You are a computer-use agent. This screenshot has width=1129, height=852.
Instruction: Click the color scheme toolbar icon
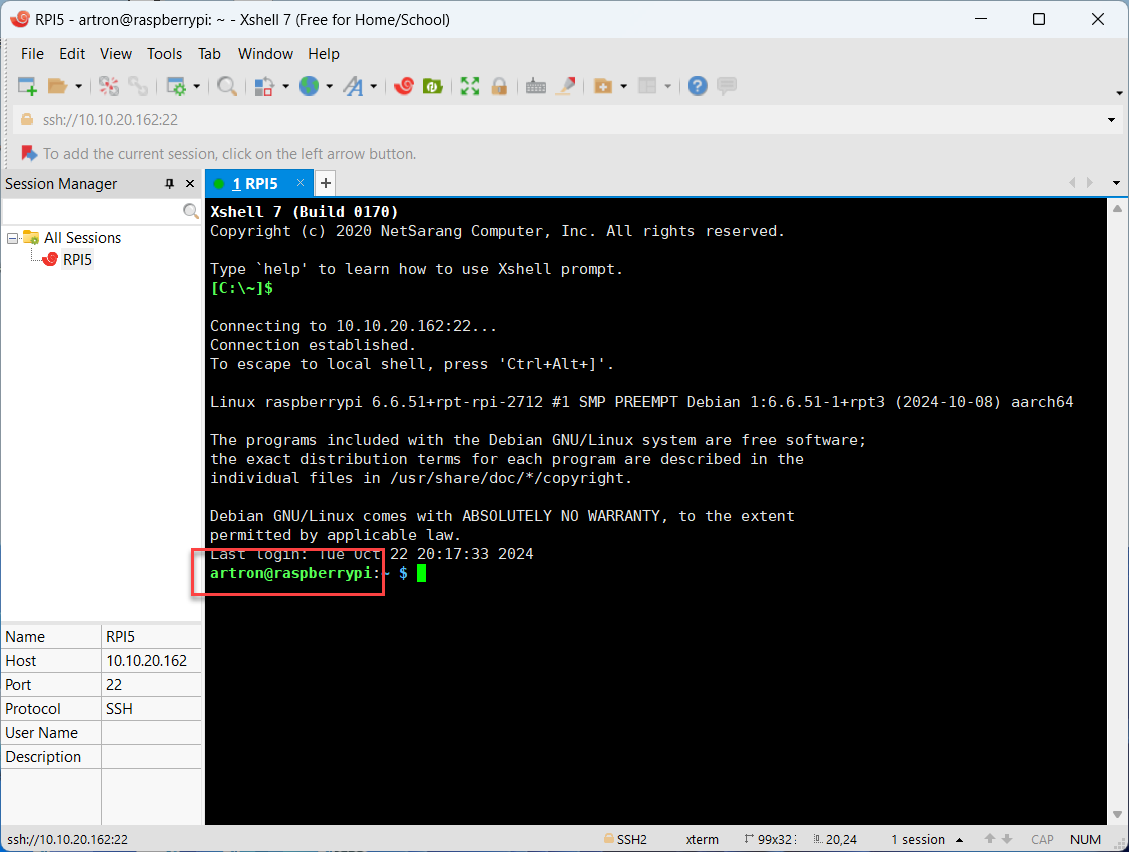coord(264,86)
